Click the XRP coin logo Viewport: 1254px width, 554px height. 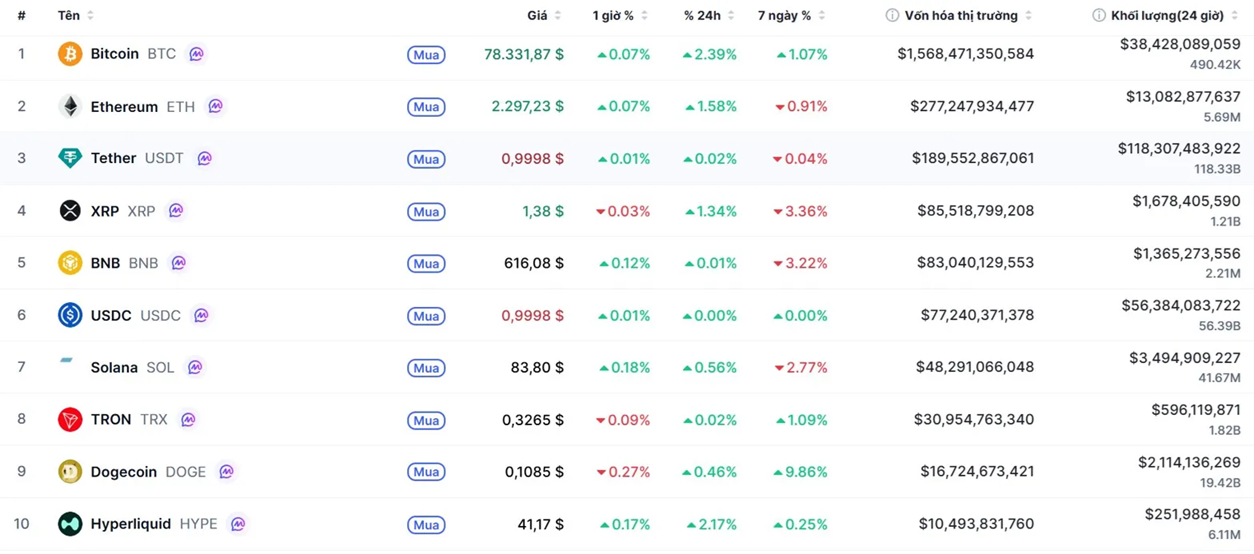(70, 211)
